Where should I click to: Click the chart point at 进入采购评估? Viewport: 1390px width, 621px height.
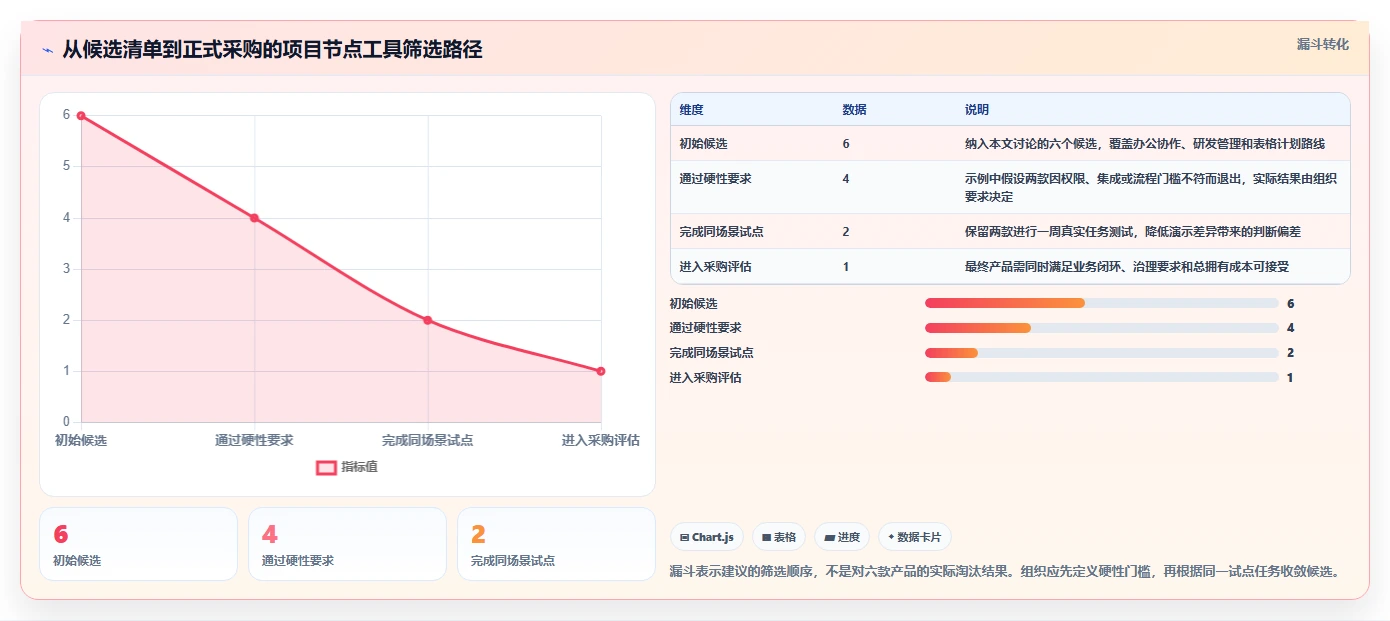pos(601,371)
